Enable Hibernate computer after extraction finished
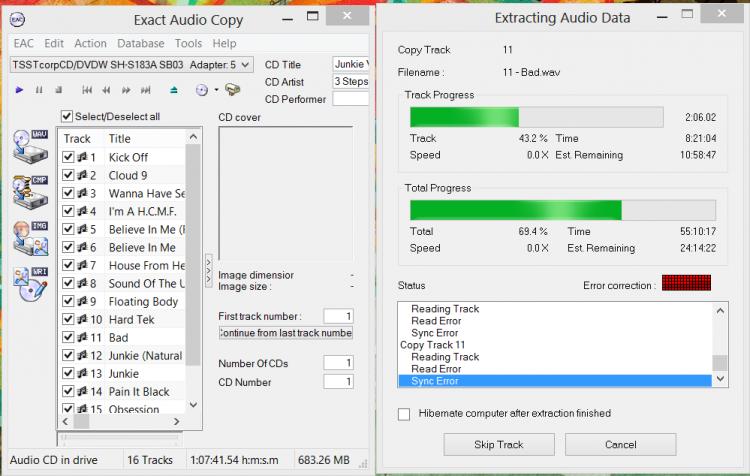This screenshot has height=476, width=750. [x=404, y=414]
